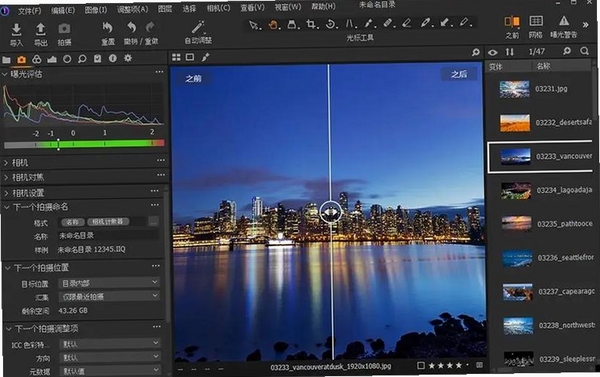Viewport: 600px width, 377px height.
Task: Click the 导出 export icon
Action: (x=41, y=29)
